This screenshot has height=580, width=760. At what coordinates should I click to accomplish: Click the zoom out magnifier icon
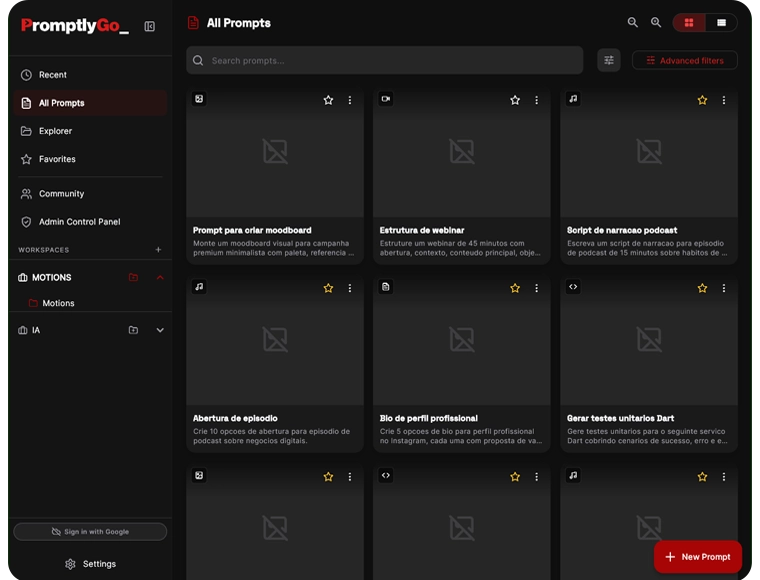pos(632,22)
